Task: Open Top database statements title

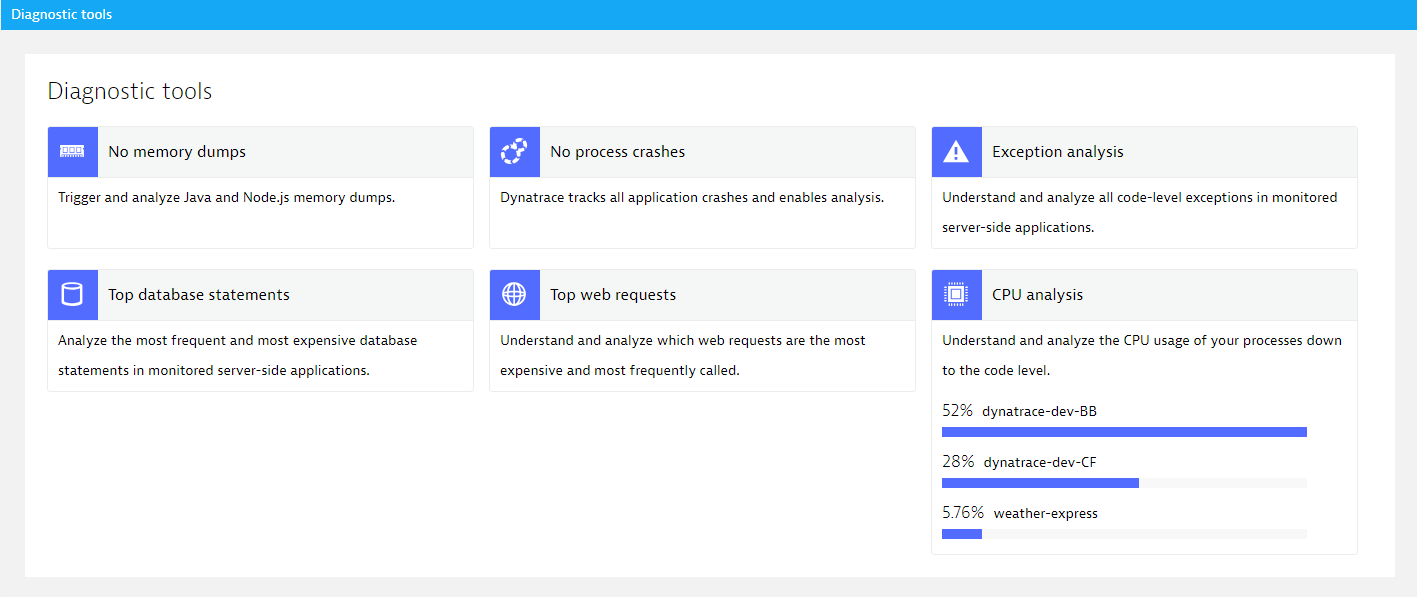Action: tap(199, 295)
